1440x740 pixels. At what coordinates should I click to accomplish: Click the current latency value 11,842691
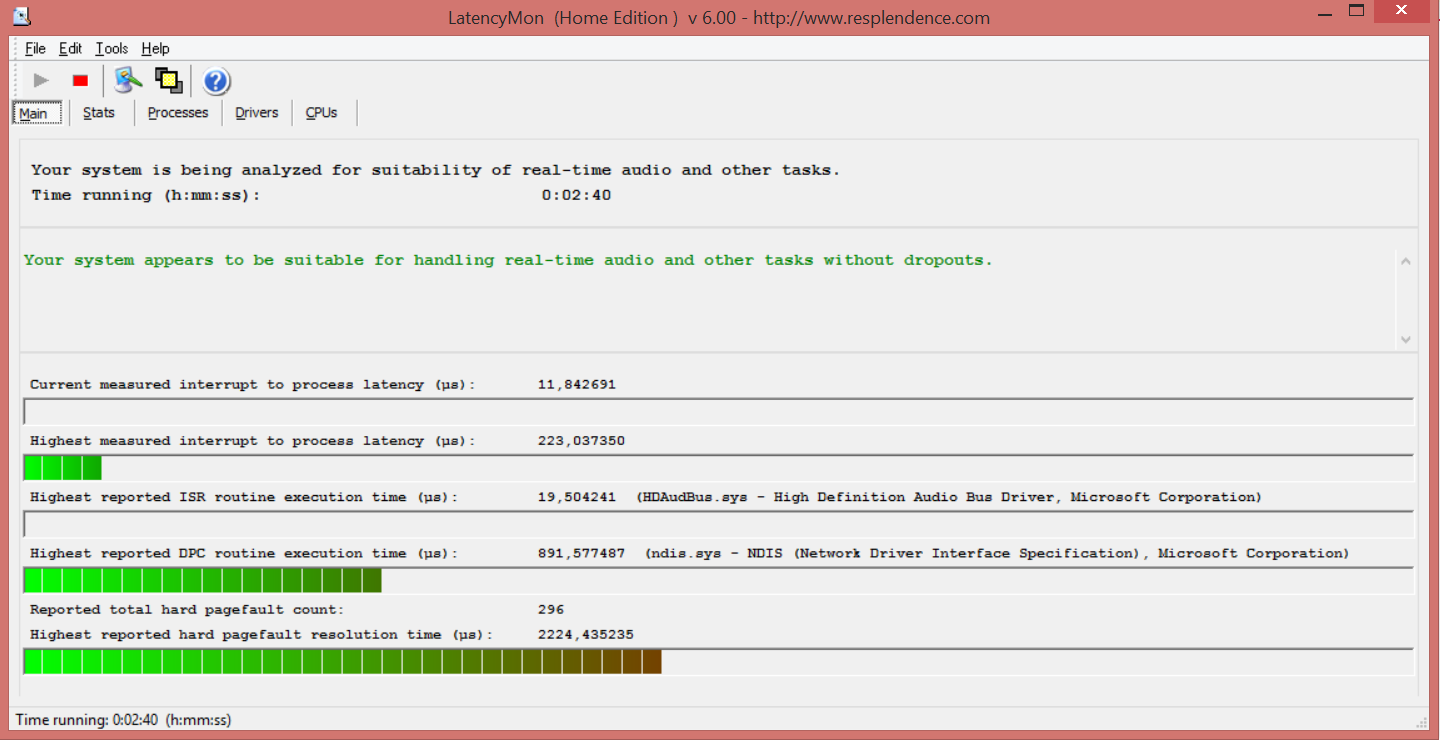click(577, 385)
